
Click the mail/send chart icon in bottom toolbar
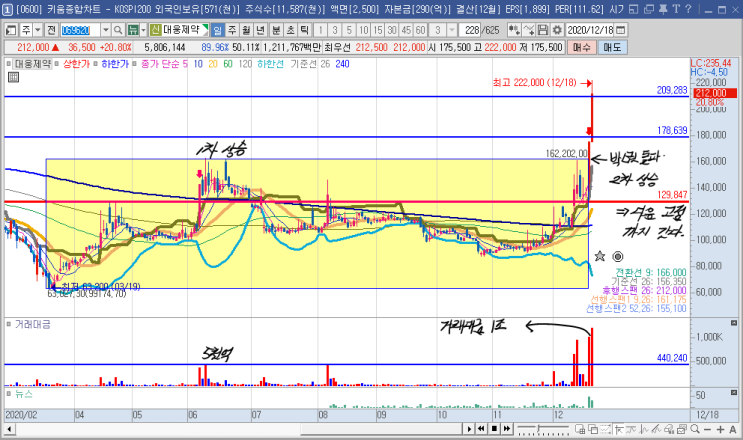tap(682, 429)
